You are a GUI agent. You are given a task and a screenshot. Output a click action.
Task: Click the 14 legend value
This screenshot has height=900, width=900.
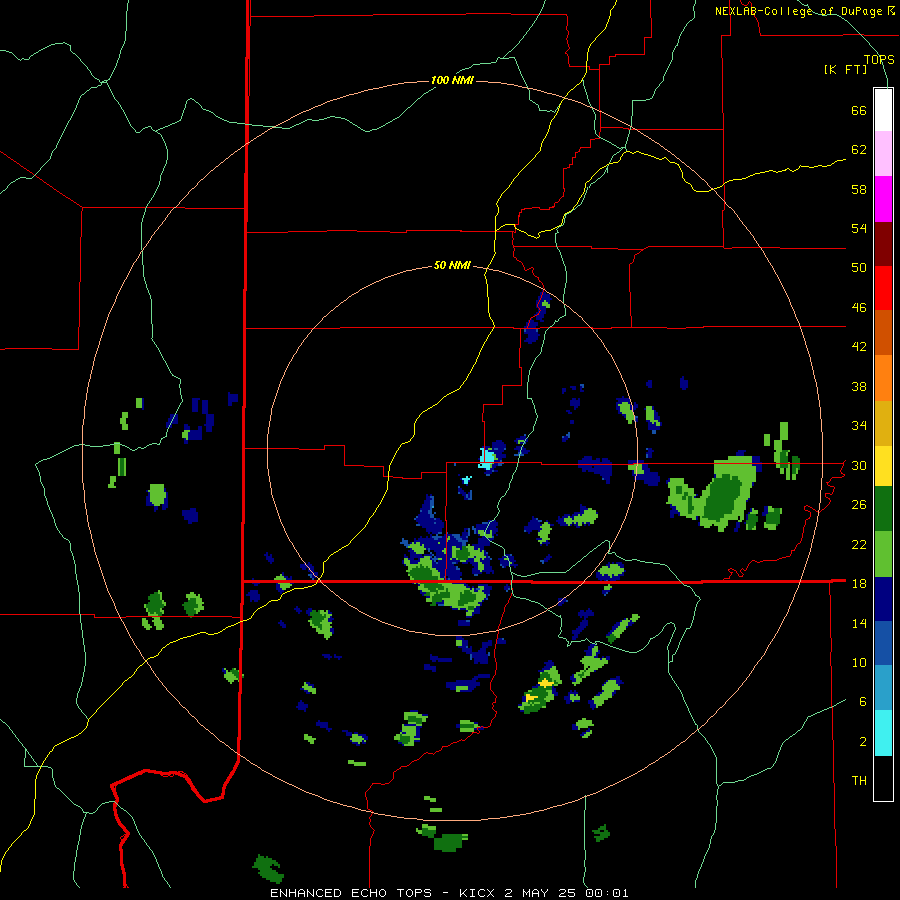[859, 623]
